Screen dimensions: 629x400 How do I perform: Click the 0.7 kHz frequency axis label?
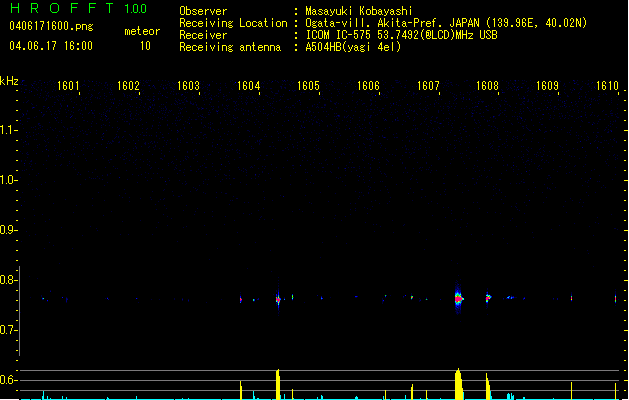pyautogui.click(x=8, y=330)
